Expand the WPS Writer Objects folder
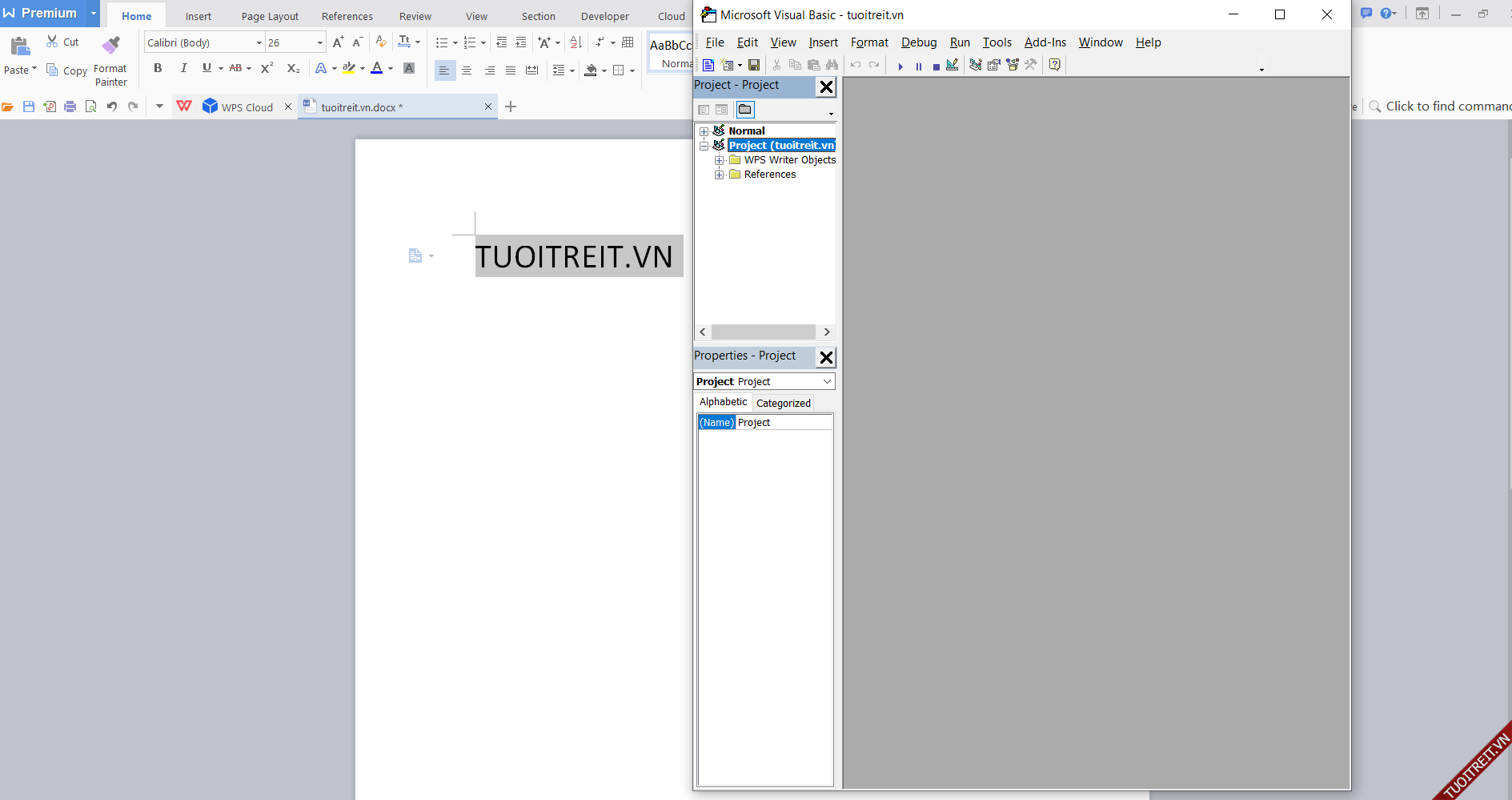Viewport: 1512px width, 800px height. tap(719, 160)
